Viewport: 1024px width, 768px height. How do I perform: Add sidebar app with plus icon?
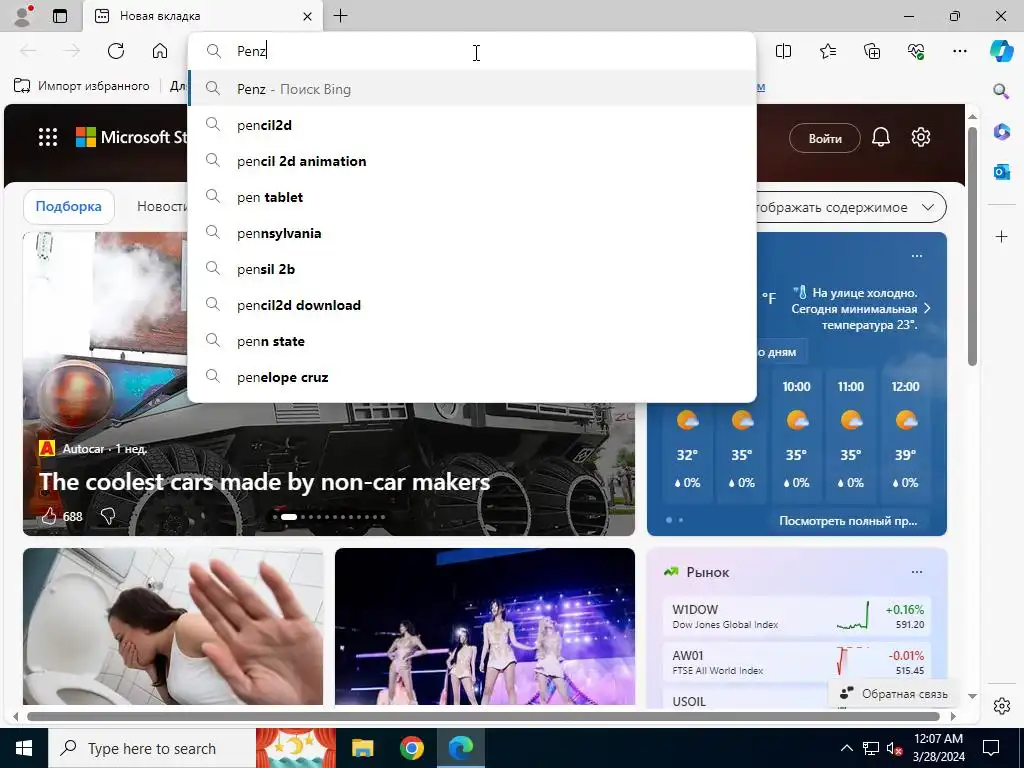point(1001,236)
